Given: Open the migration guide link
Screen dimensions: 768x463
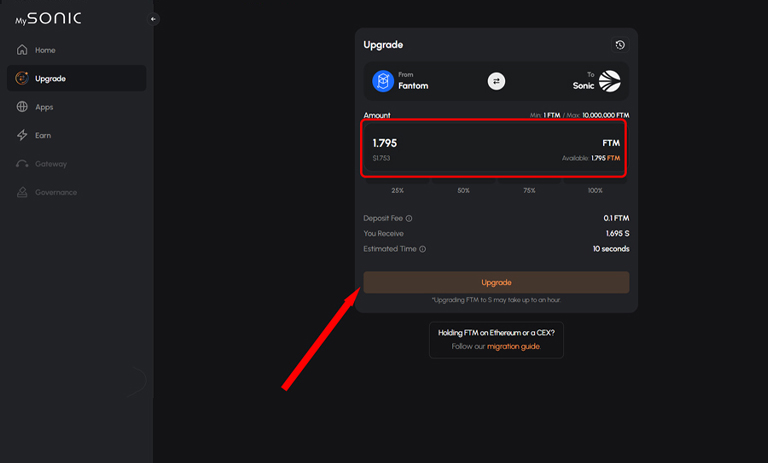Looking at the screenshot, I should (x=513, y=346).
